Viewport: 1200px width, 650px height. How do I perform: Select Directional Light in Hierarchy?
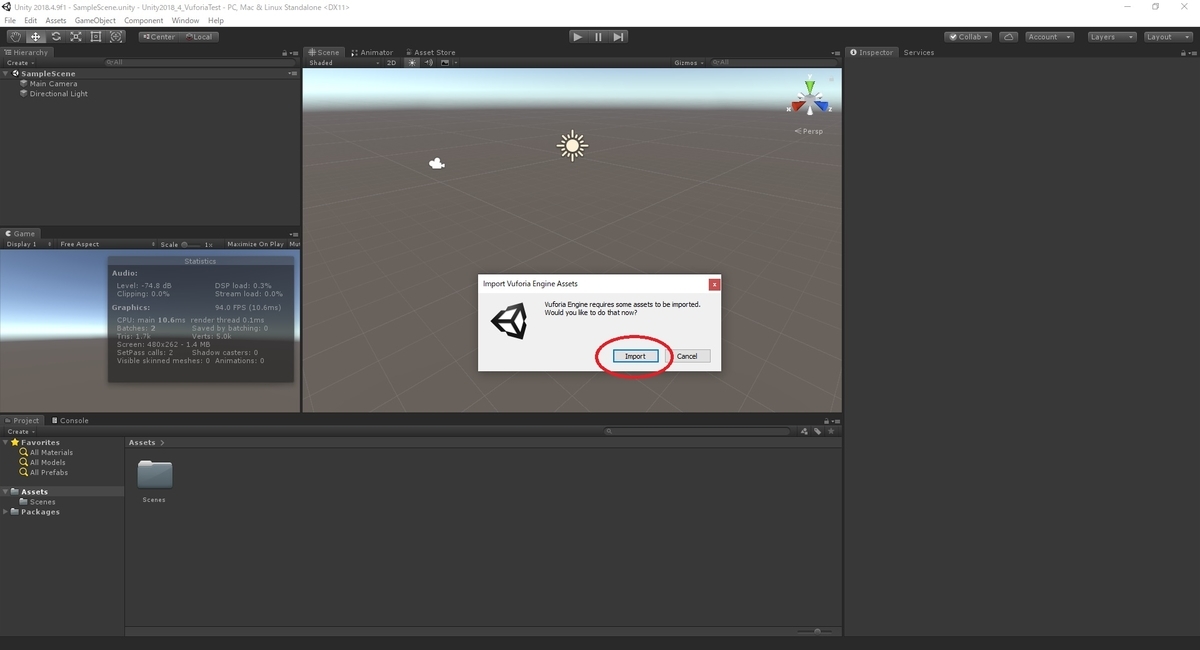coord(58,94)
